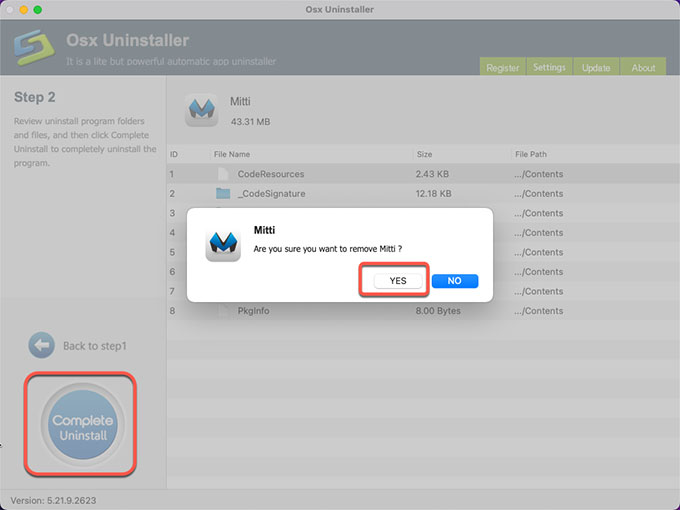
Task: Click the Mitti app icon in header
Action: pyautogui.click(x=201, y=111)
